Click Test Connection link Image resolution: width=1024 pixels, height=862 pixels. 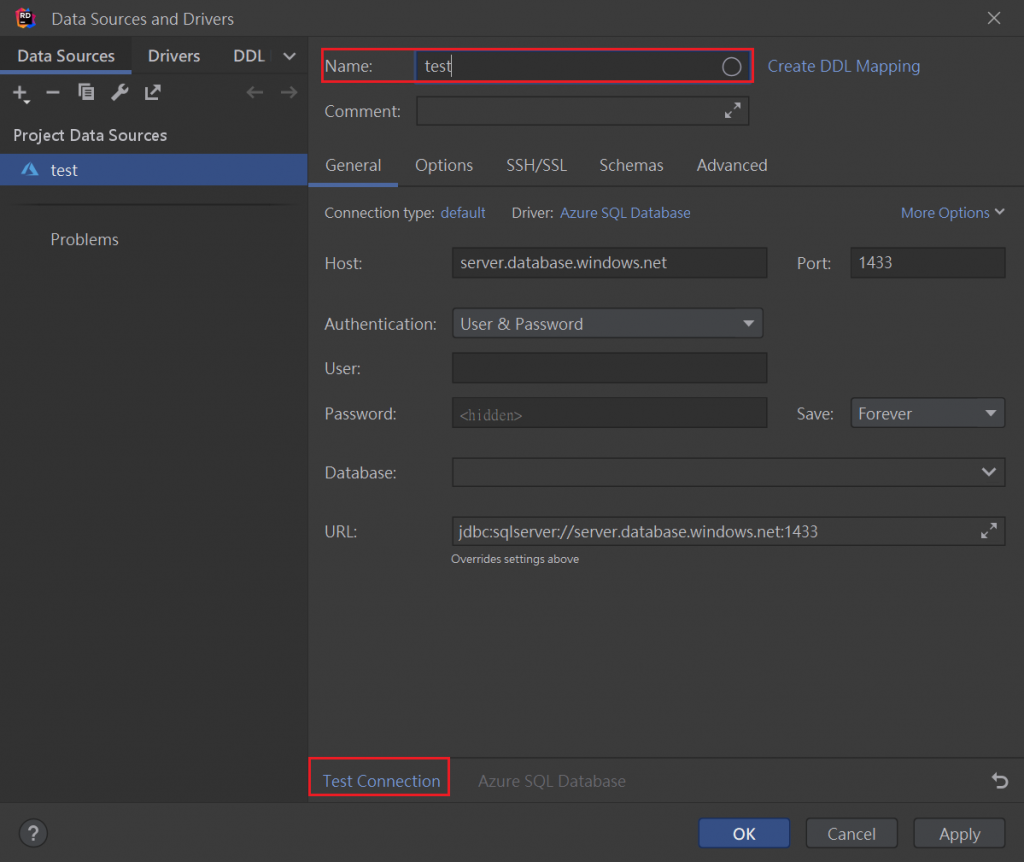[x=381, y=781]
